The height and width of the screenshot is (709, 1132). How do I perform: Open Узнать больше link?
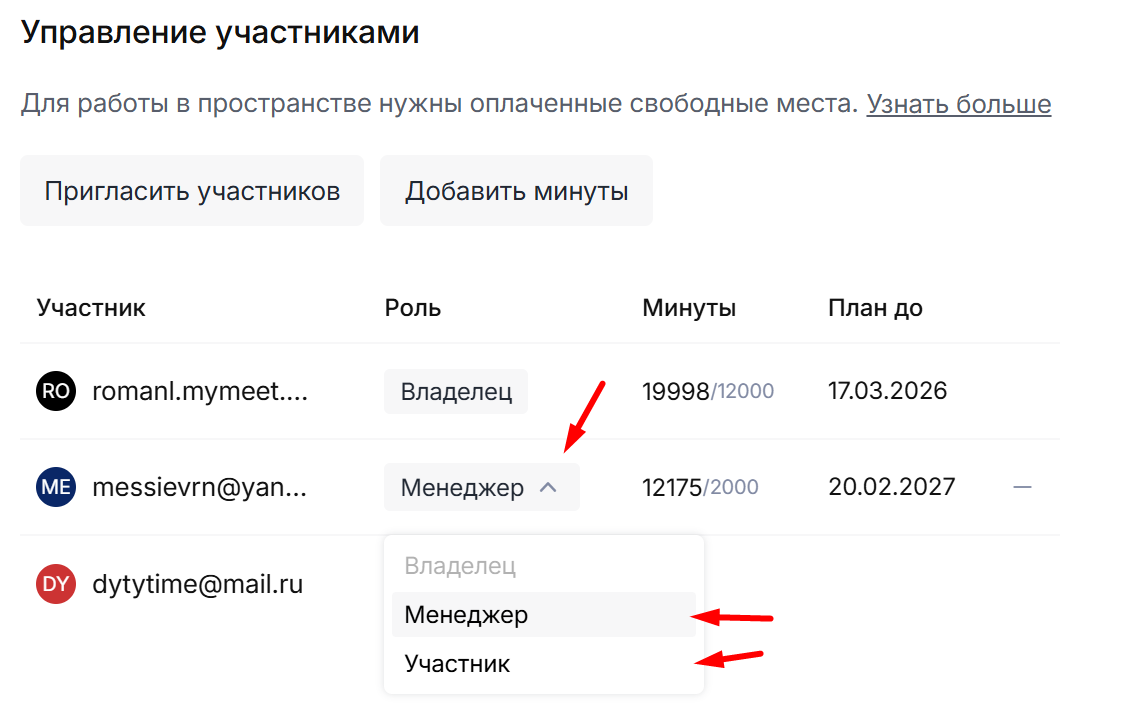(x=958, y=104)
